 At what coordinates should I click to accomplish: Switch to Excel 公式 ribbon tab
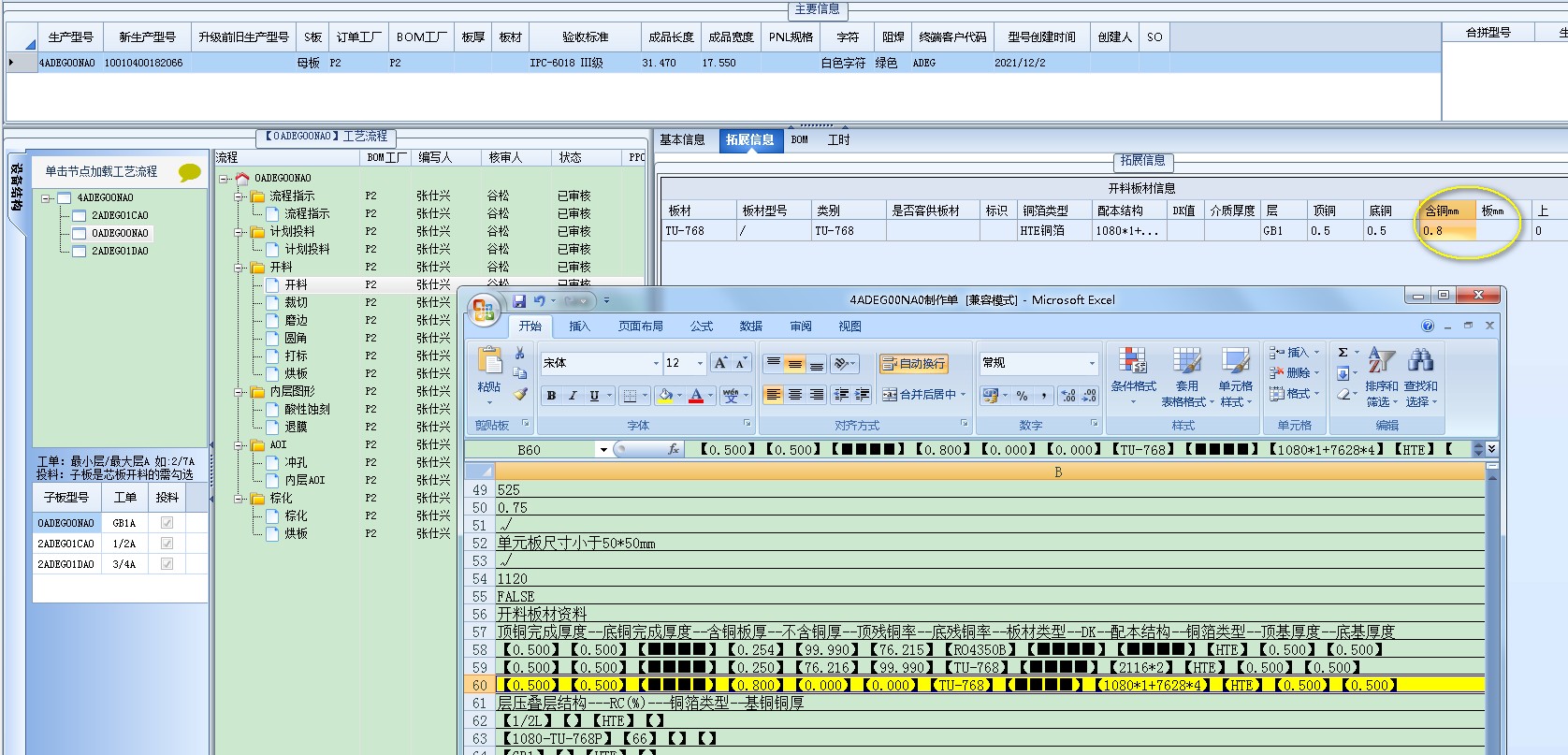(702, 327)
